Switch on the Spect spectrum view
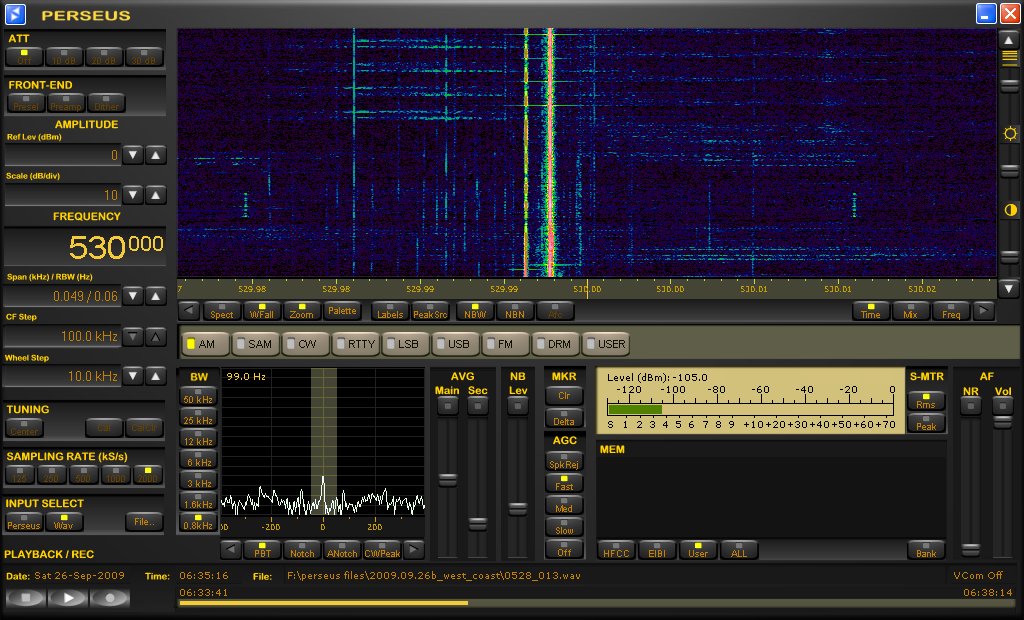This screenshot has width=1024, height=620. (221, 311)
